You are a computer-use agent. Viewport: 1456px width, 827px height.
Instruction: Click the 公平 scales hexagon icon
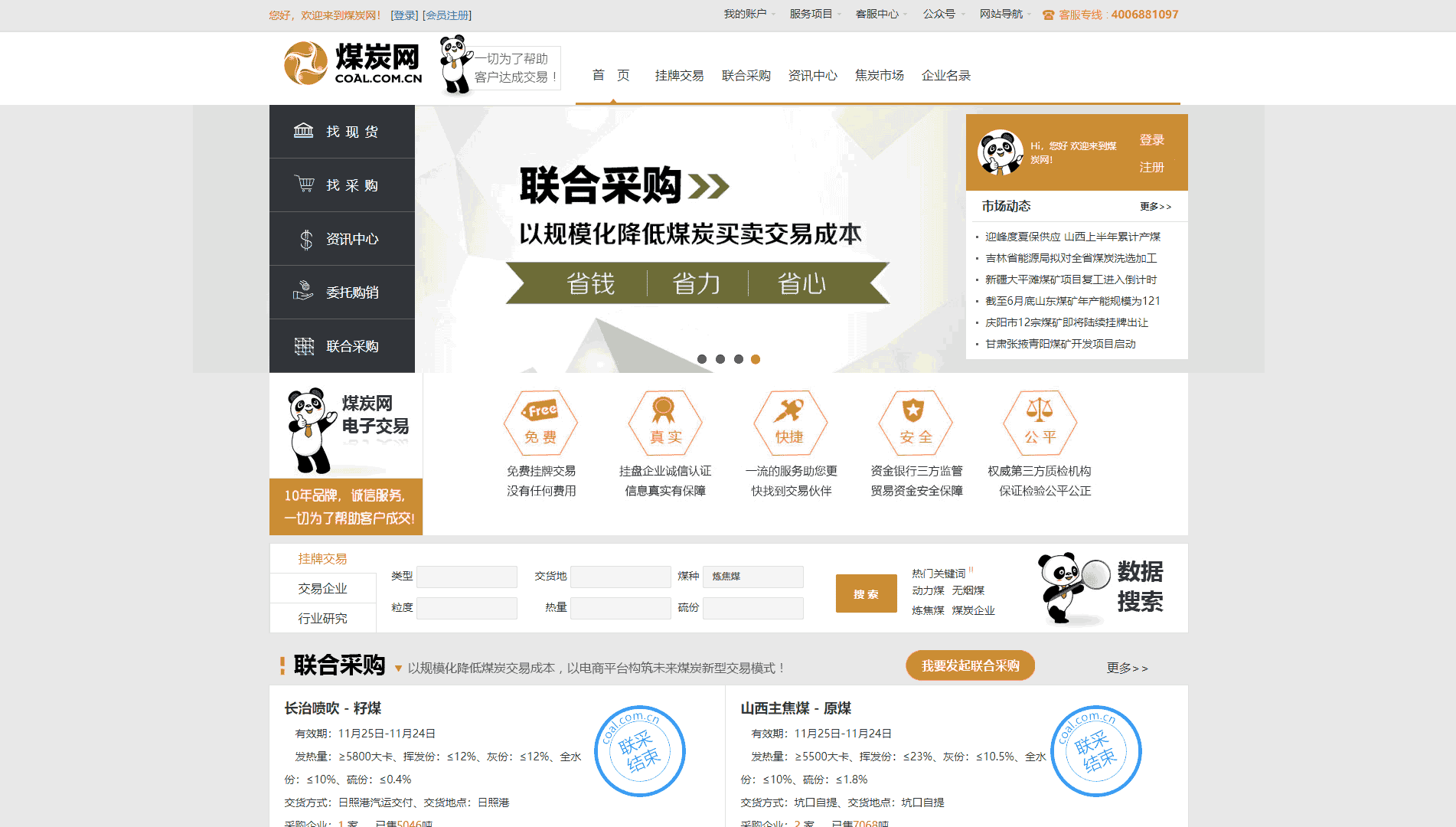[1040, 423]
